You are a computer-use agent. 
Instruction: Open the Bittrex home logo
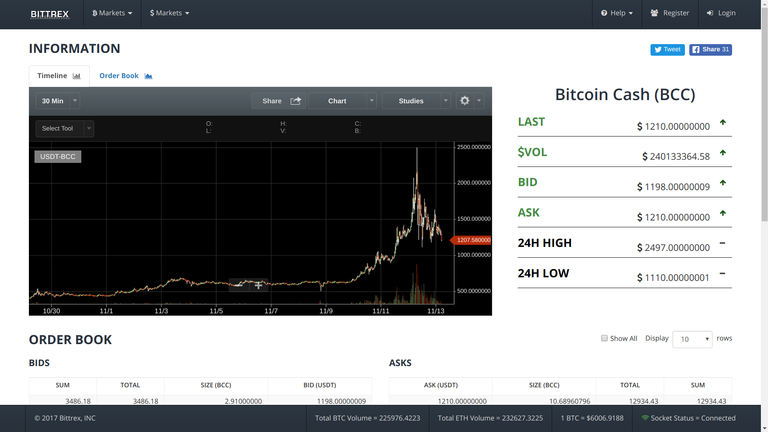pos(49,14)
